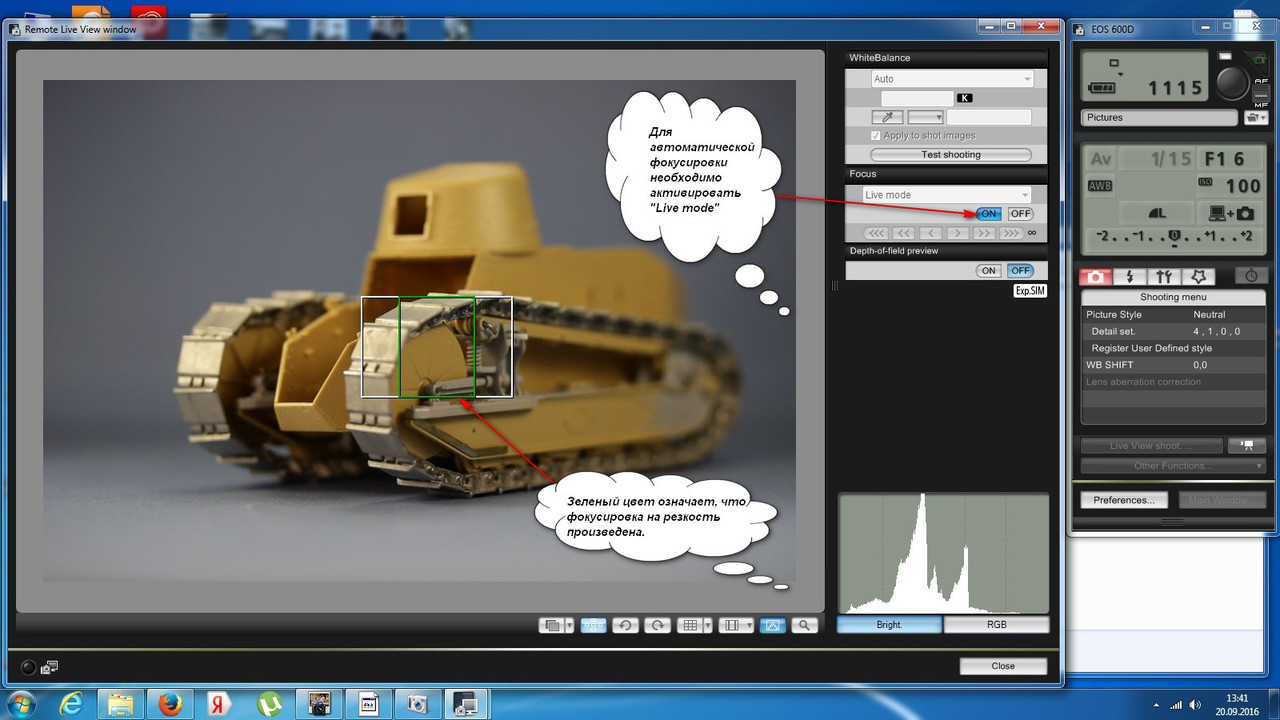The width and height of the screenshot is (1280, 720).
Task: Open the Preferences dialog
Action: (1123, 500)
